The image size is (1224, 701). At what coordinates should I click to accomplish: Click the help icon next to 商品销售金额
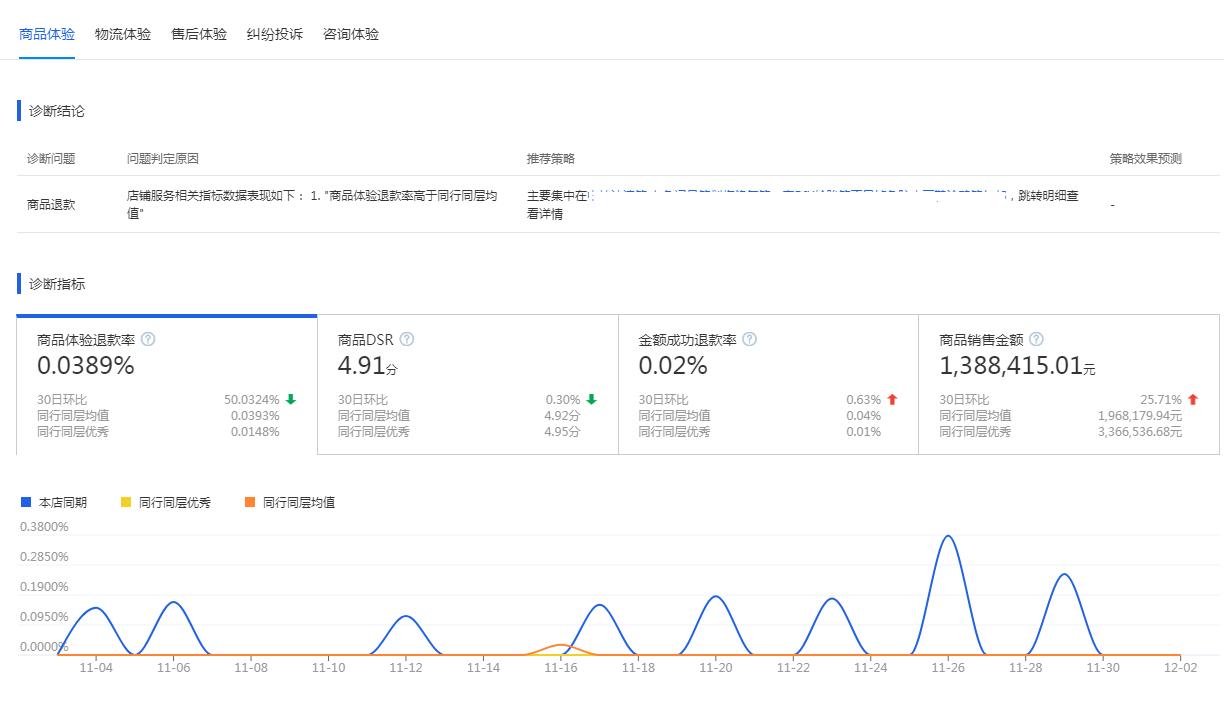coord(1037,339)
